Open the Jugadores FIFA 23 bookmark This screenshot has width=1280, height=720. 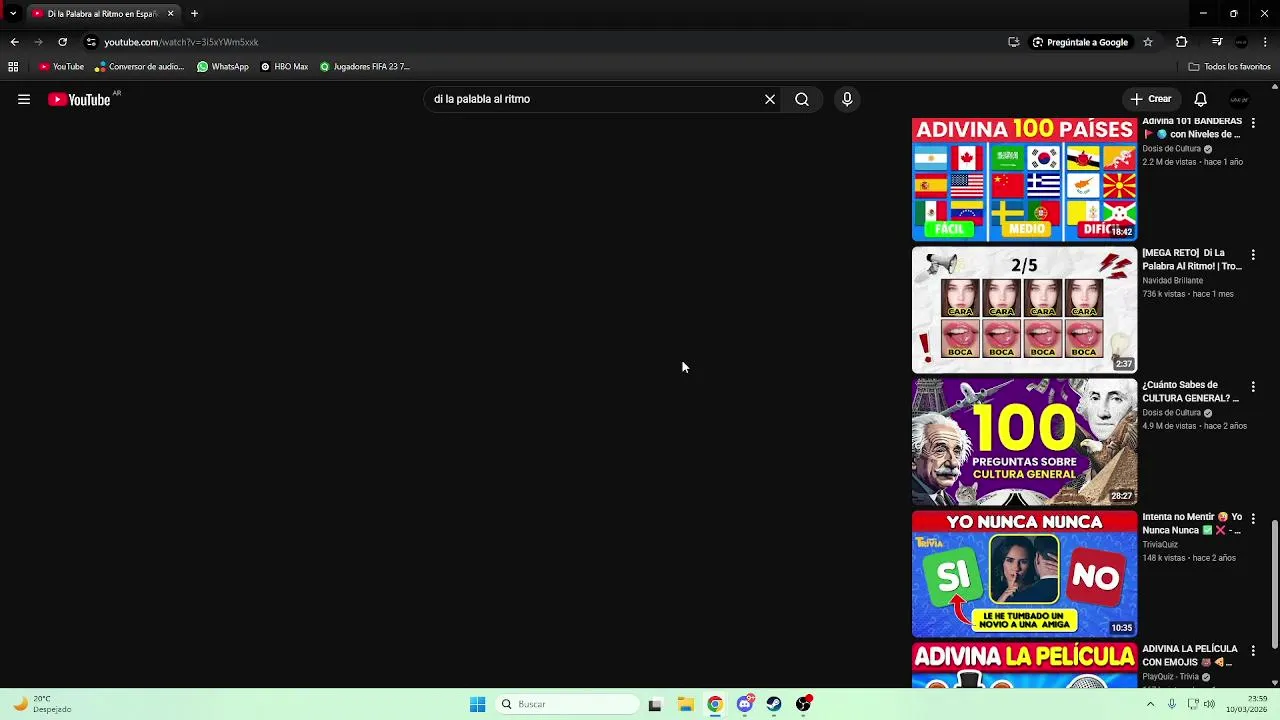pyautogui.click(x=365, y=67)
